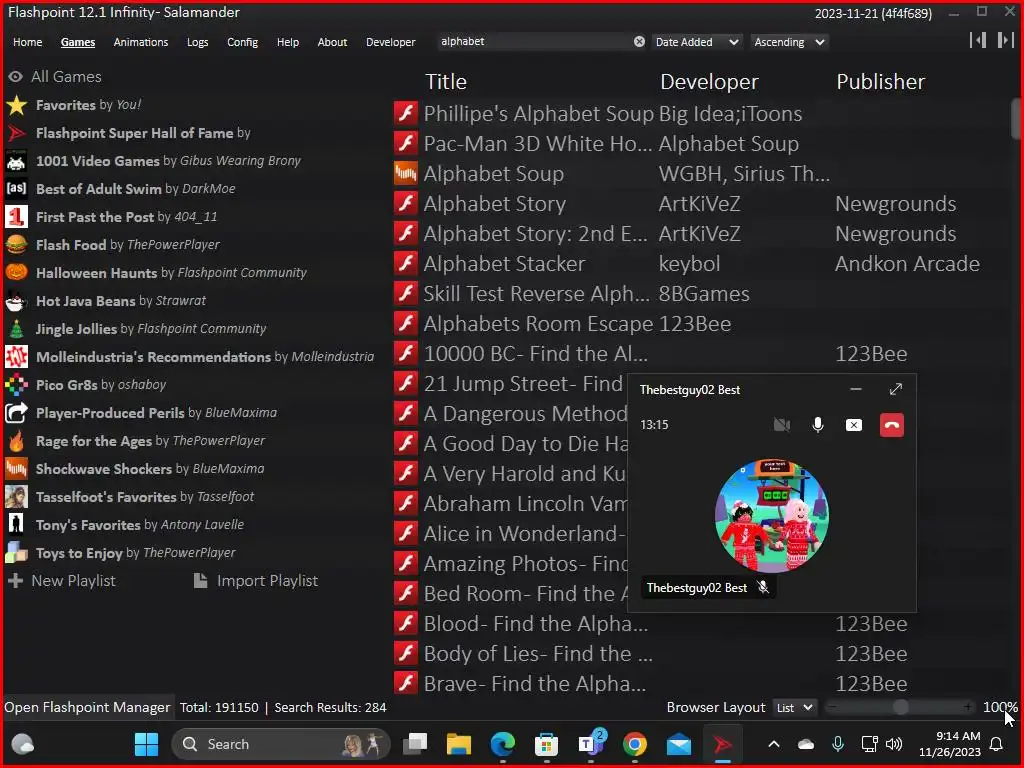Open File Explorer from taskbar

[x=458, y=744]
